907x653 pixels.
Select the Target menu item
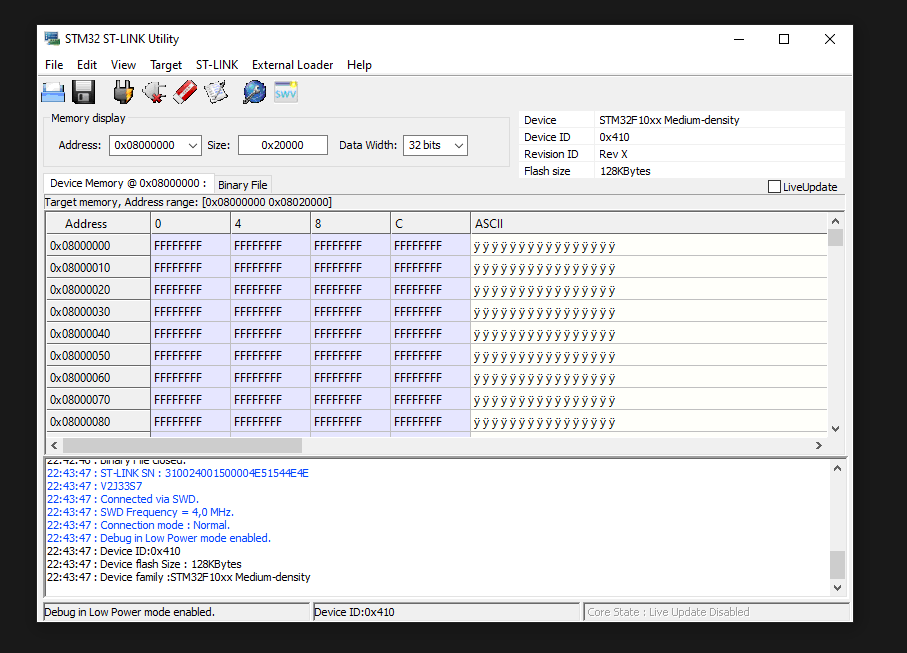166,64
